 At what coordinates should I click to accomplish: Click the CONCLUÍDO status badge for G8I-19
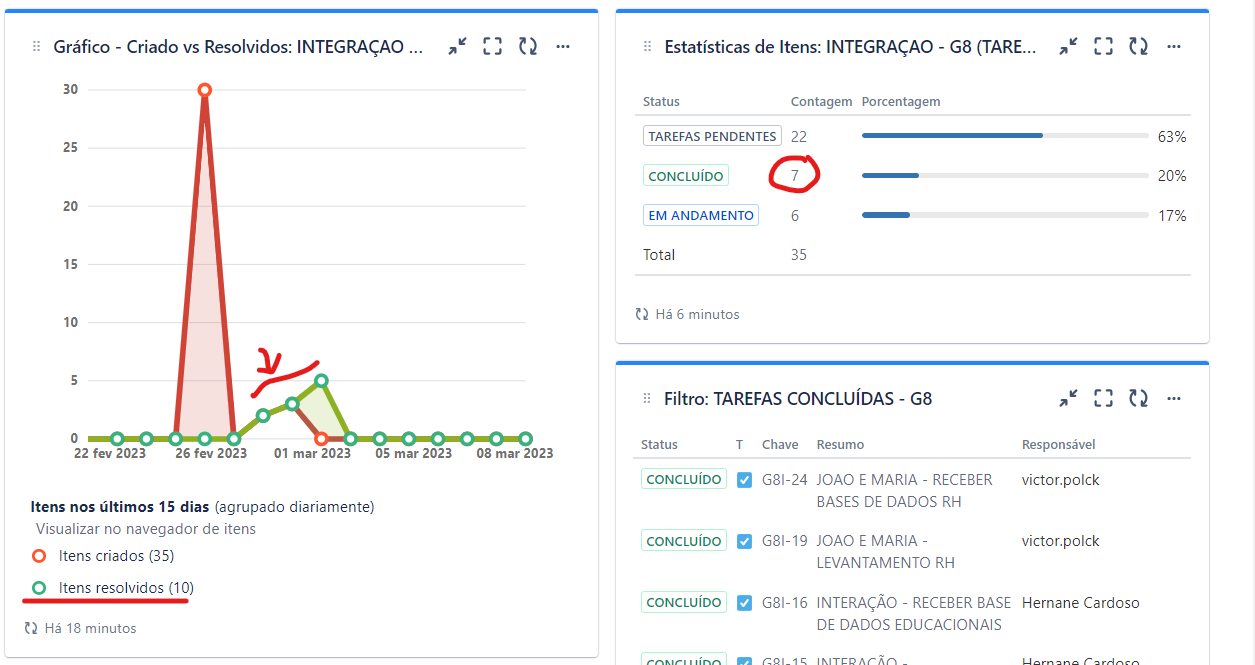pyautogui.click(x=684, y=541)
